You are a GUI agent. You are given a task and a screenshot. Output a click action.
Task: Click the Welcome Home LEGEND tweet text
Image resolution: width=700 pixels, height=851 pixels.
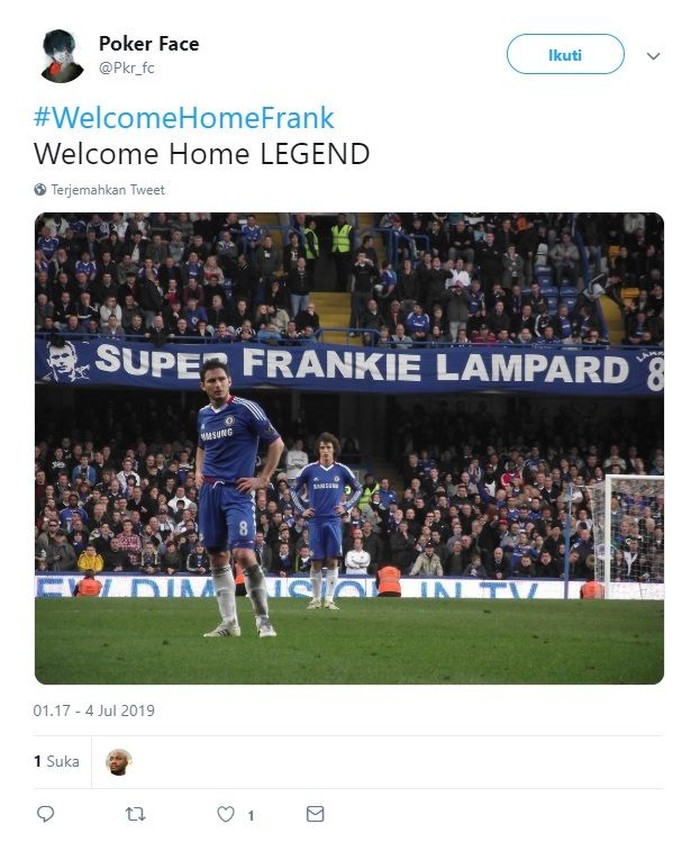pos(201,154)
